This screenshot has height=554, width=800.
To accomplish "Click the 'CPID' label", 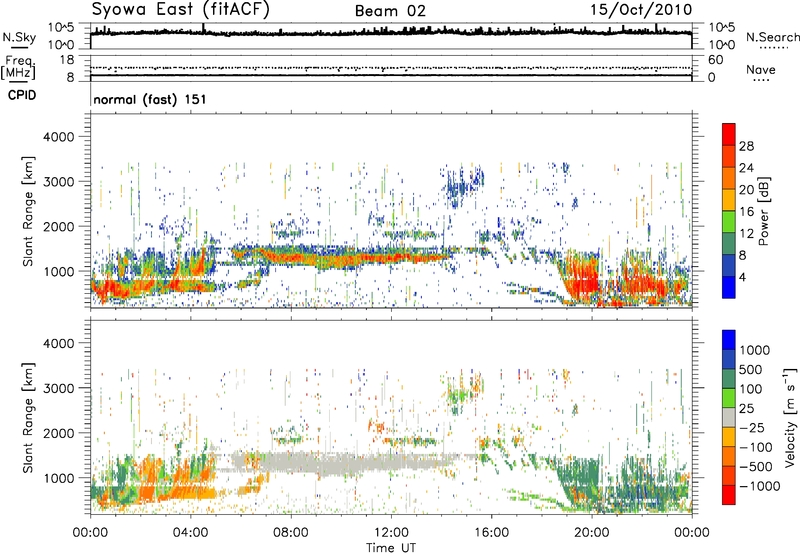I will pos(22,95).
